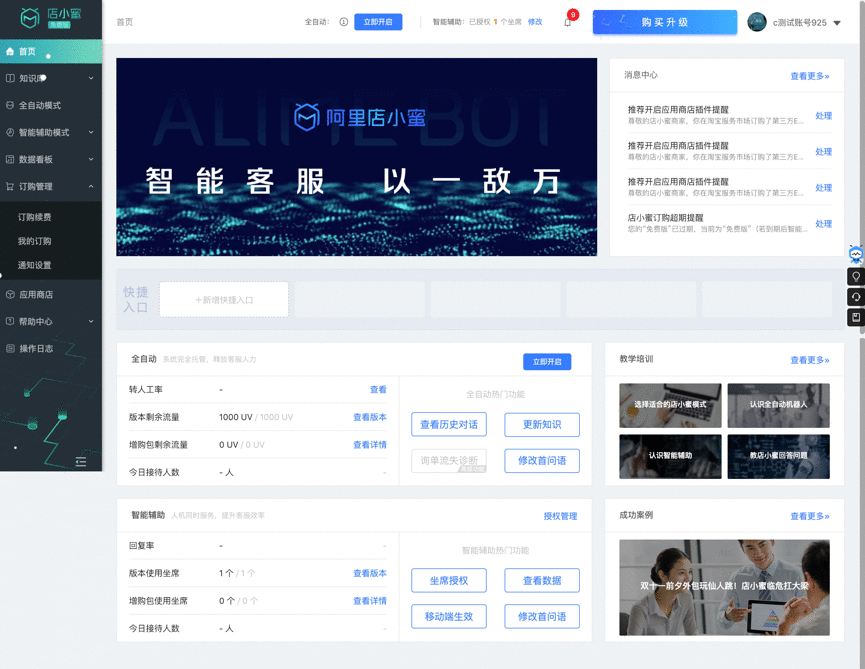Expand the 数据看板 chevron
The height and width of the screenshot is (669, 865).
pyautogui.click(x=91, y=159)
